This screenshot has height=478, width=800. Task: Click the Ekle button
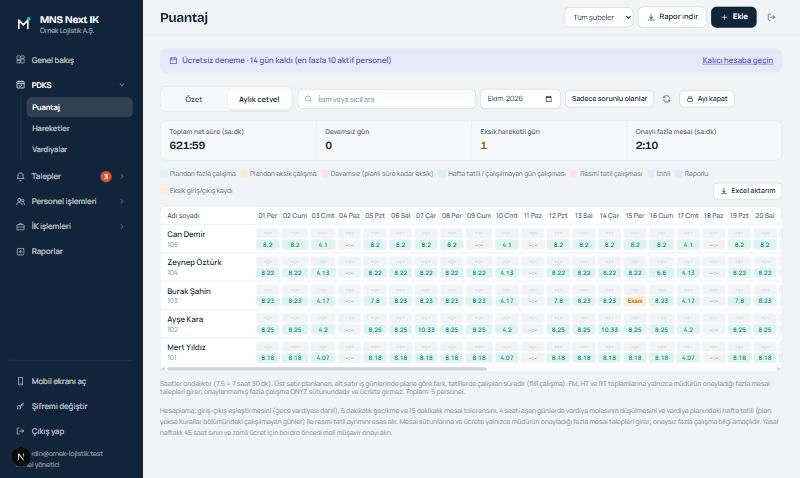[x=734, y=17]
